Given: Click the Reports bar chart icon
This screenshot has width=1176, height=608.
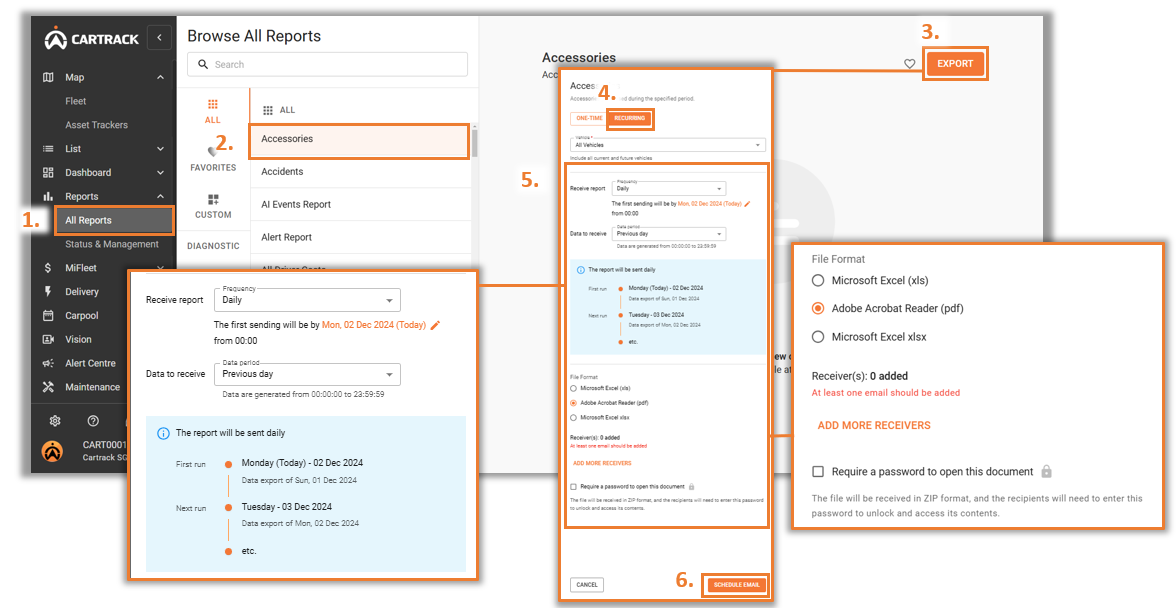Looking at the screenshot, I should click(x=48, y=196).
